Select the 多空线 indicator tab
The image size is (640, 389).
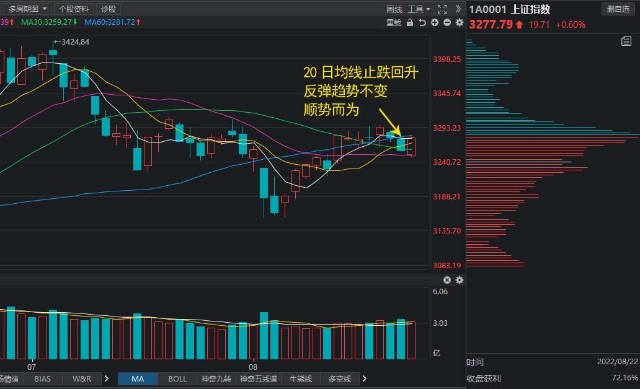340,379
